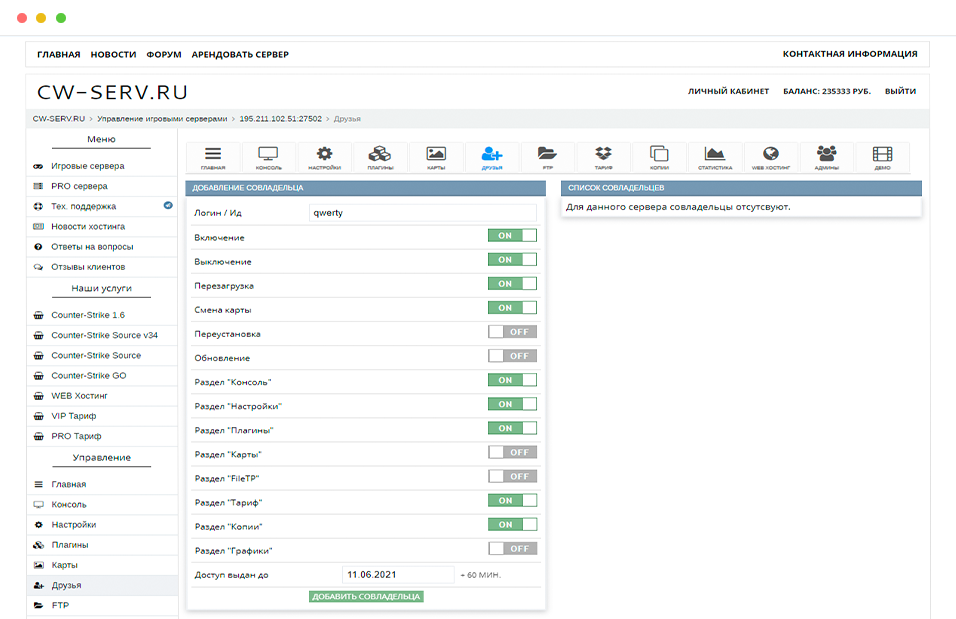
Task: Click the Настройки gear icon in toolbar
Action: click(324, 157)
